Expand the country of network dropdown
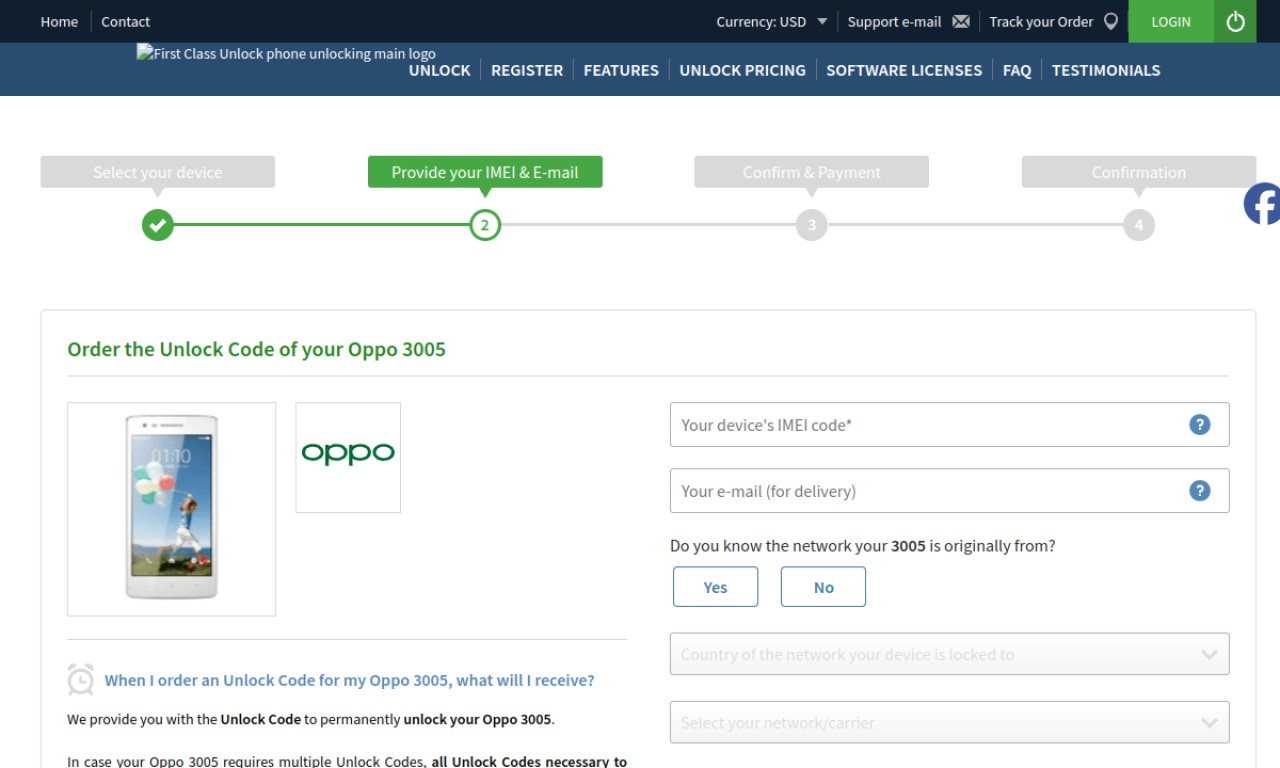 949,654
